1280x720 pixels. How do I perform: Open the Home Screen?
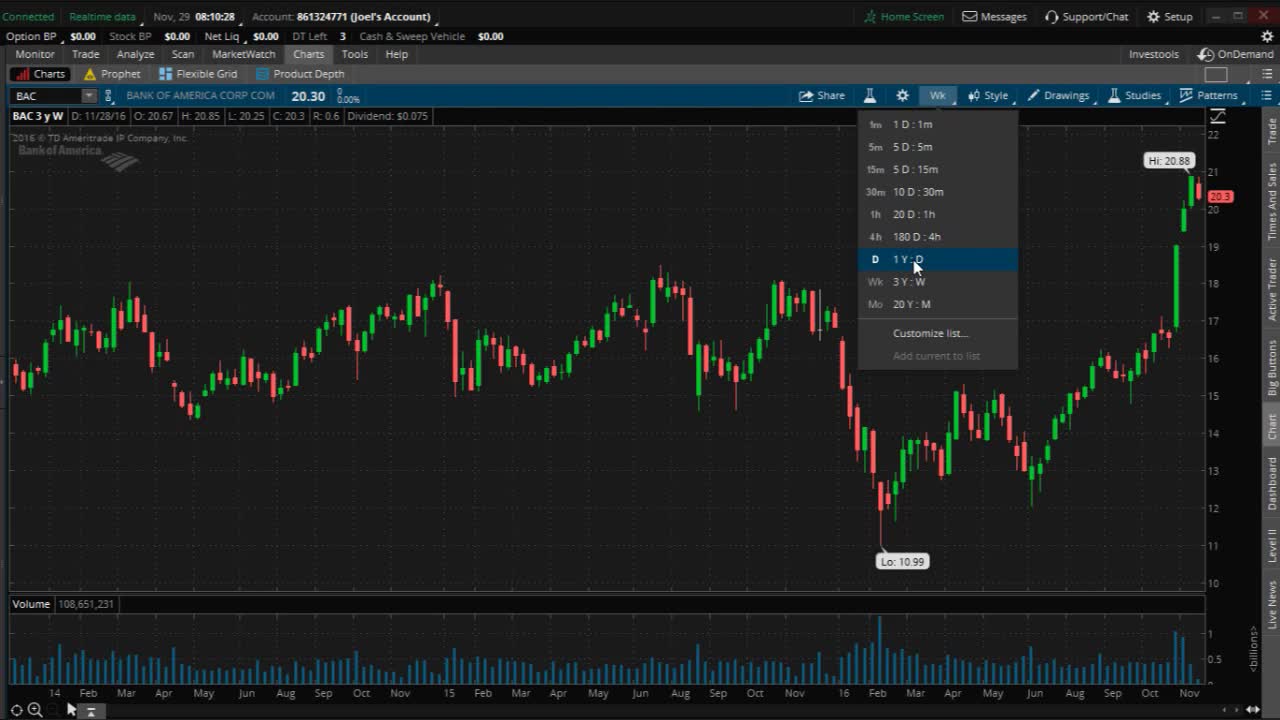click(904, 16)
